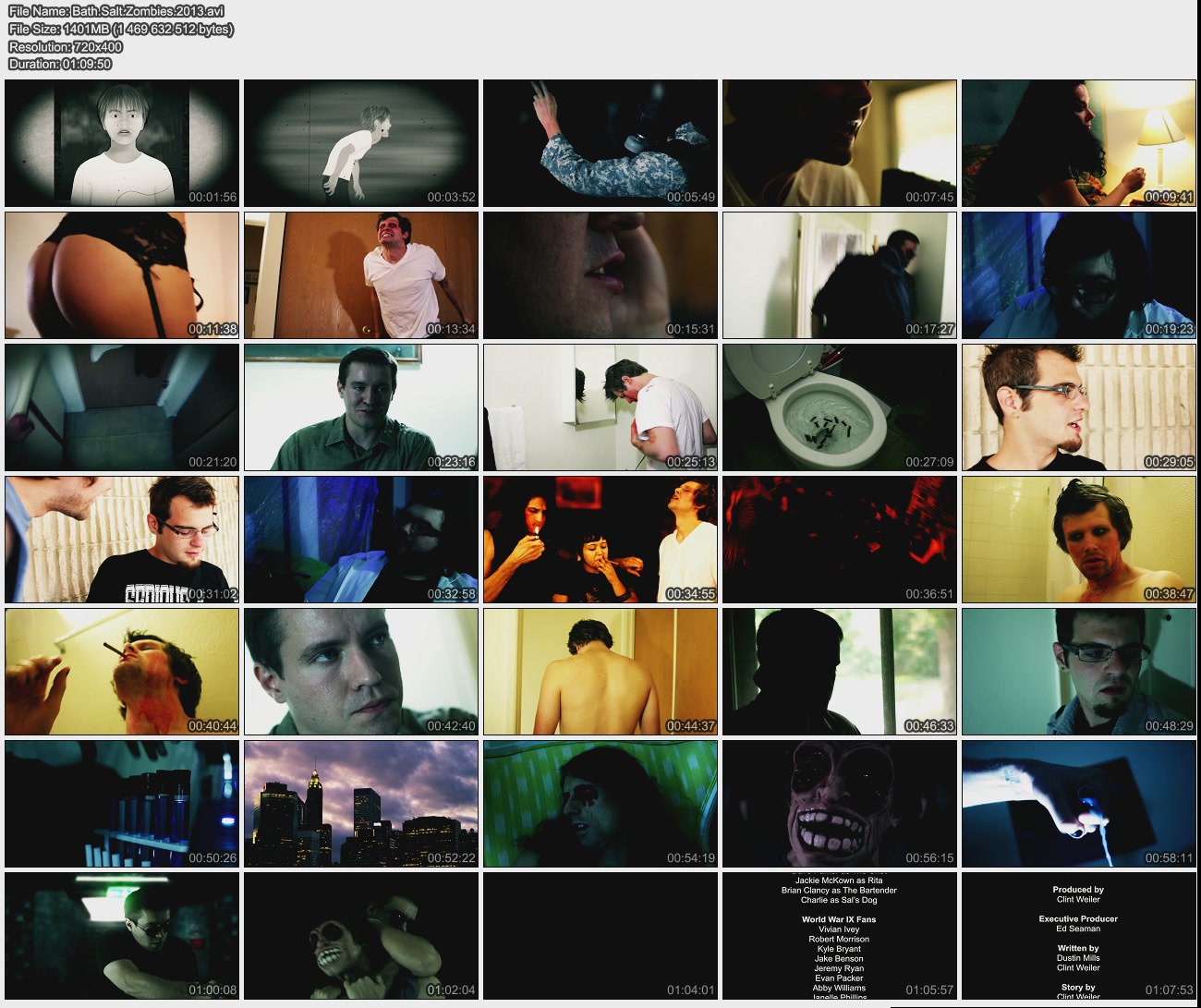
Task: Select the 'Produced by' credits frame at 01:07:53
Action: click(x=1078, y=935)
